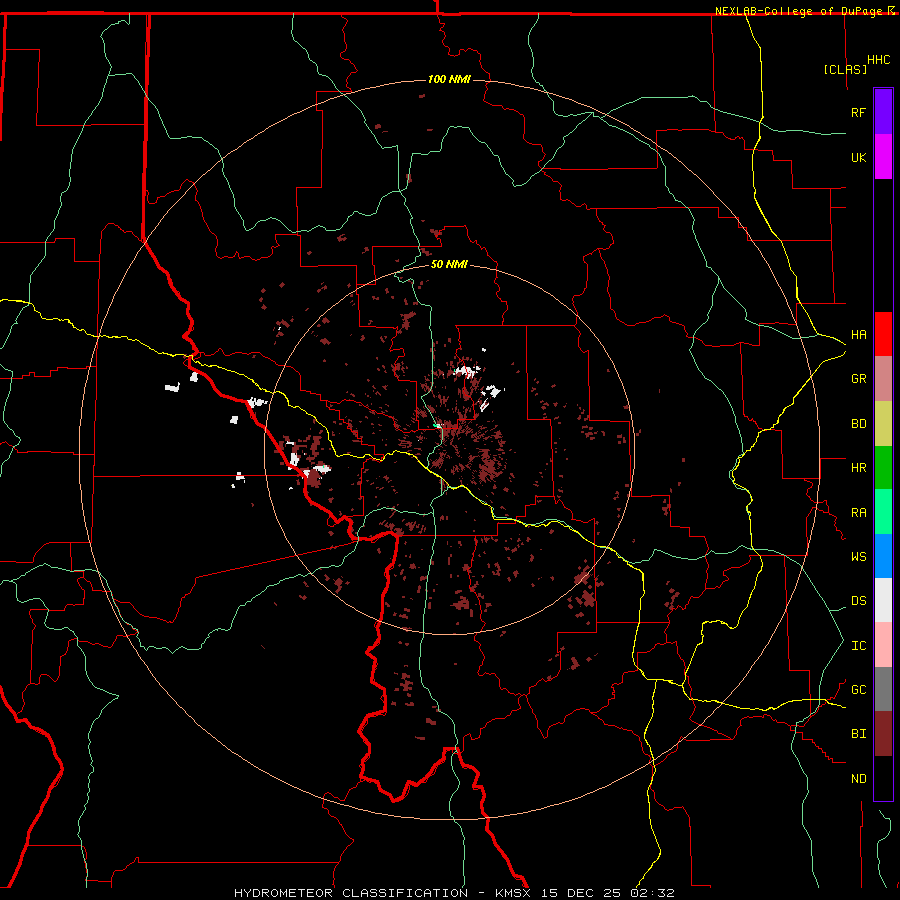Click the HYDROMETEOR CLASSIFICATION title text
Screen dimensions: 900x900
click(x=351, y=893)
